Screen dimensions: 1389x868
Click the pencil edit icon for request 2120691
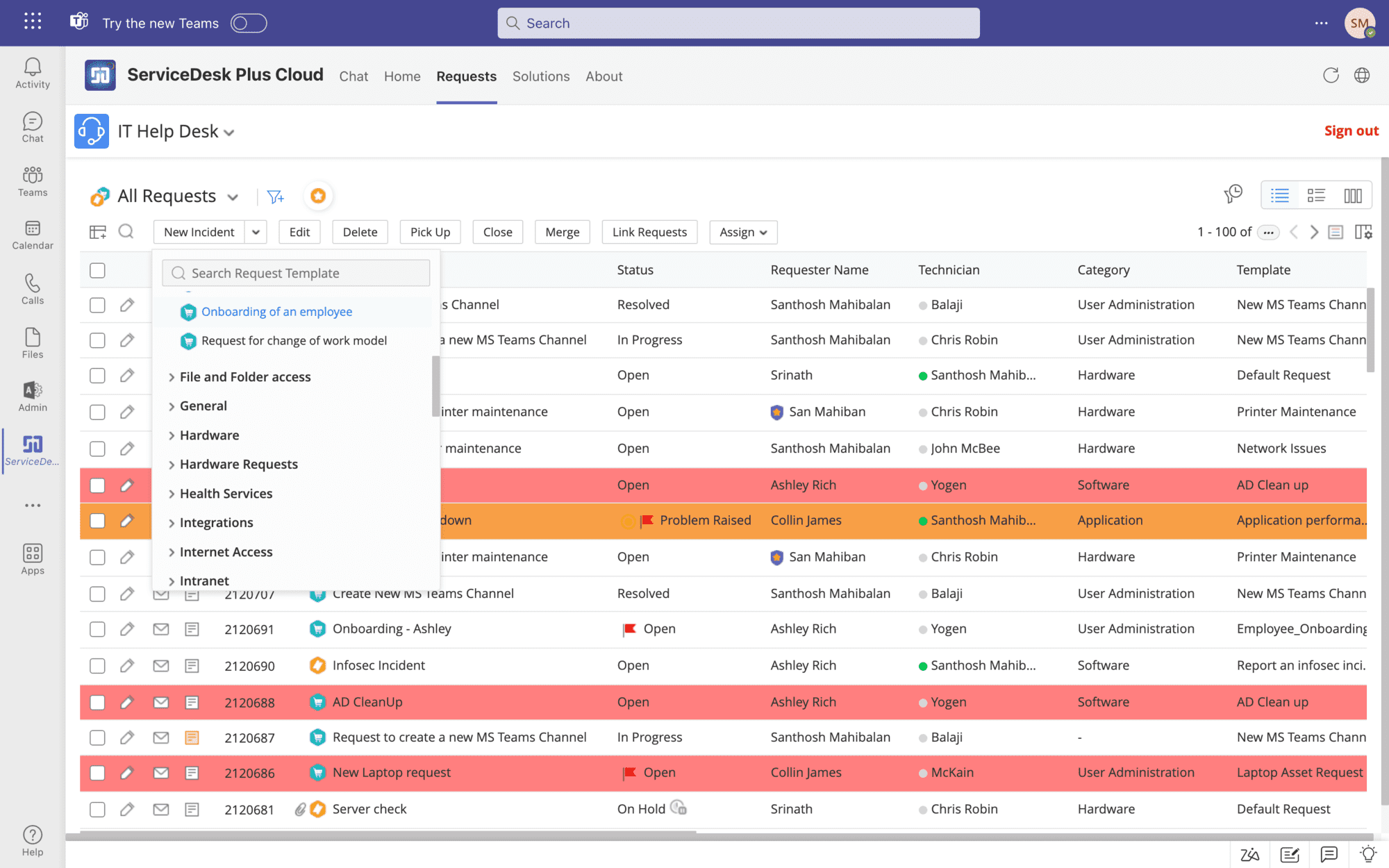pyautogui.click(x=126, y=629)
